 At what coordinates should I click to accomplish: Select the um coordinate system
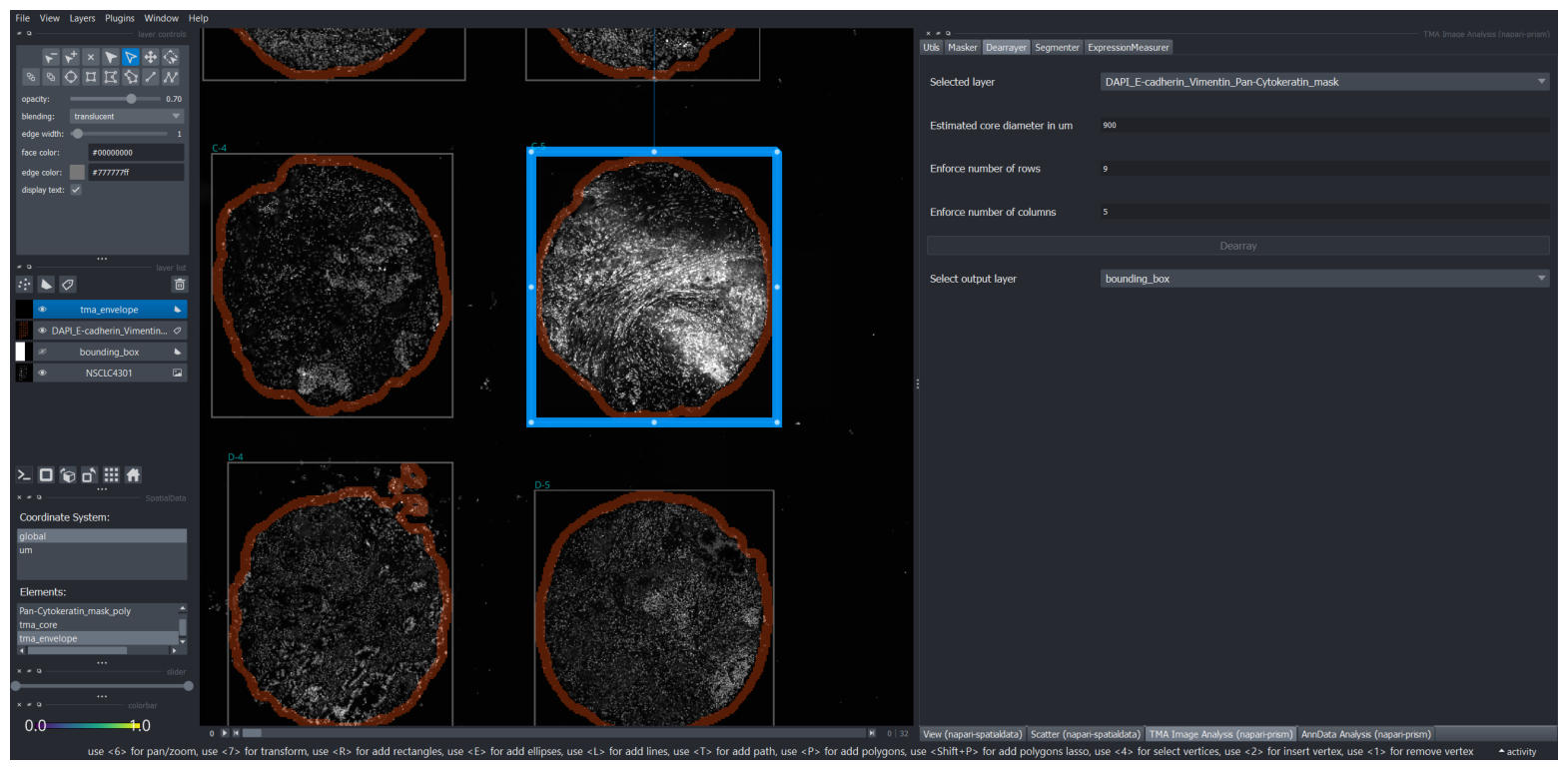point(102,550)
